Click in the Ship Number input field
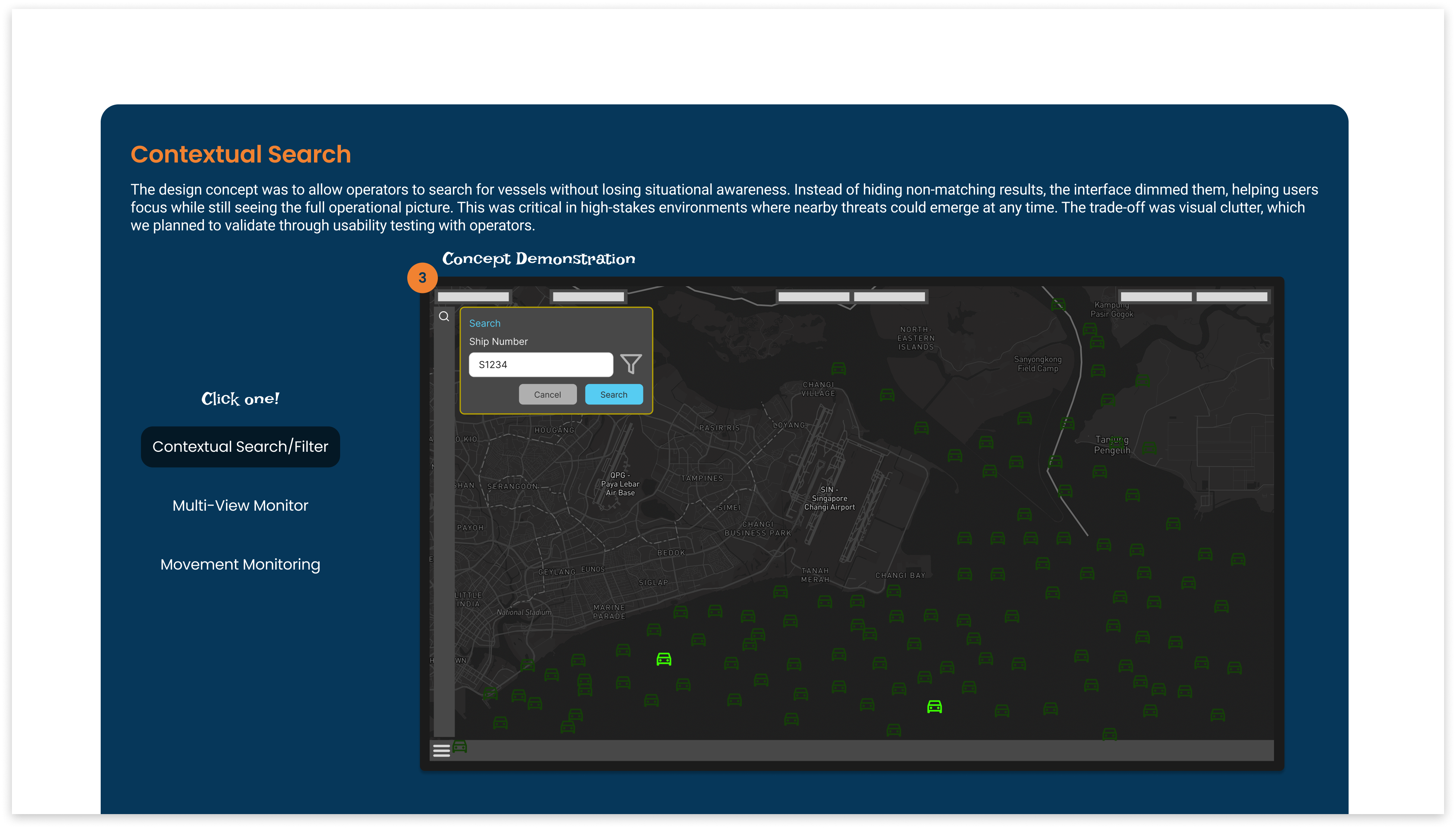Image resolution: width=1456 pixels, height=829 pixels. pyautogui.click(x=540, y=365)
